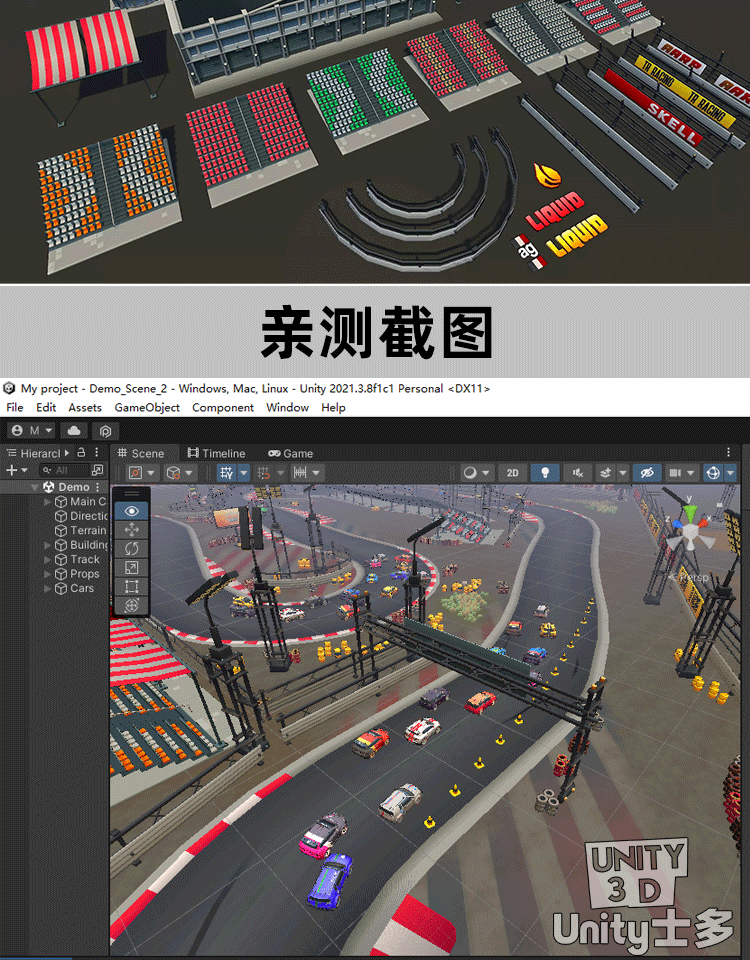This screenshot has width=750, height=960.
Task: Open the Gizmos dropdown arrow
Action: coord(731,473)
